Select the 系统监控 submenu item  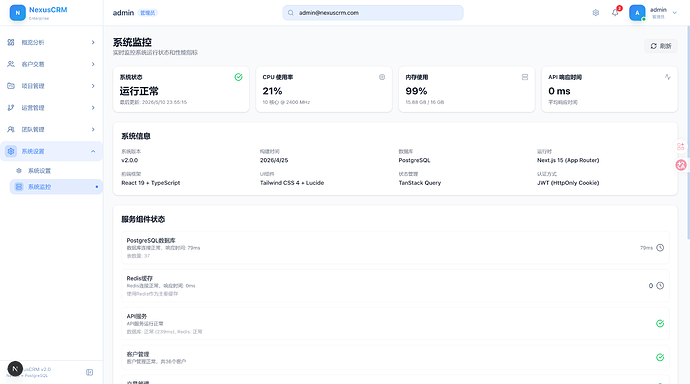pyautogui.click(x=56, y=187)
